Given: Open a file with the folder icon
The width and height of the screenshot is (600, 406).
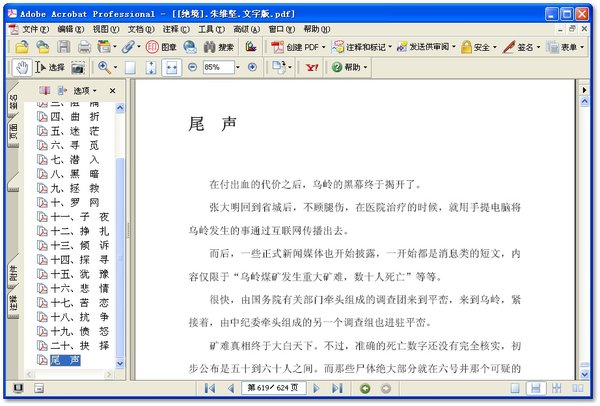Looking at the screenshot, I should pyautogui.click(x=22, y=47).
